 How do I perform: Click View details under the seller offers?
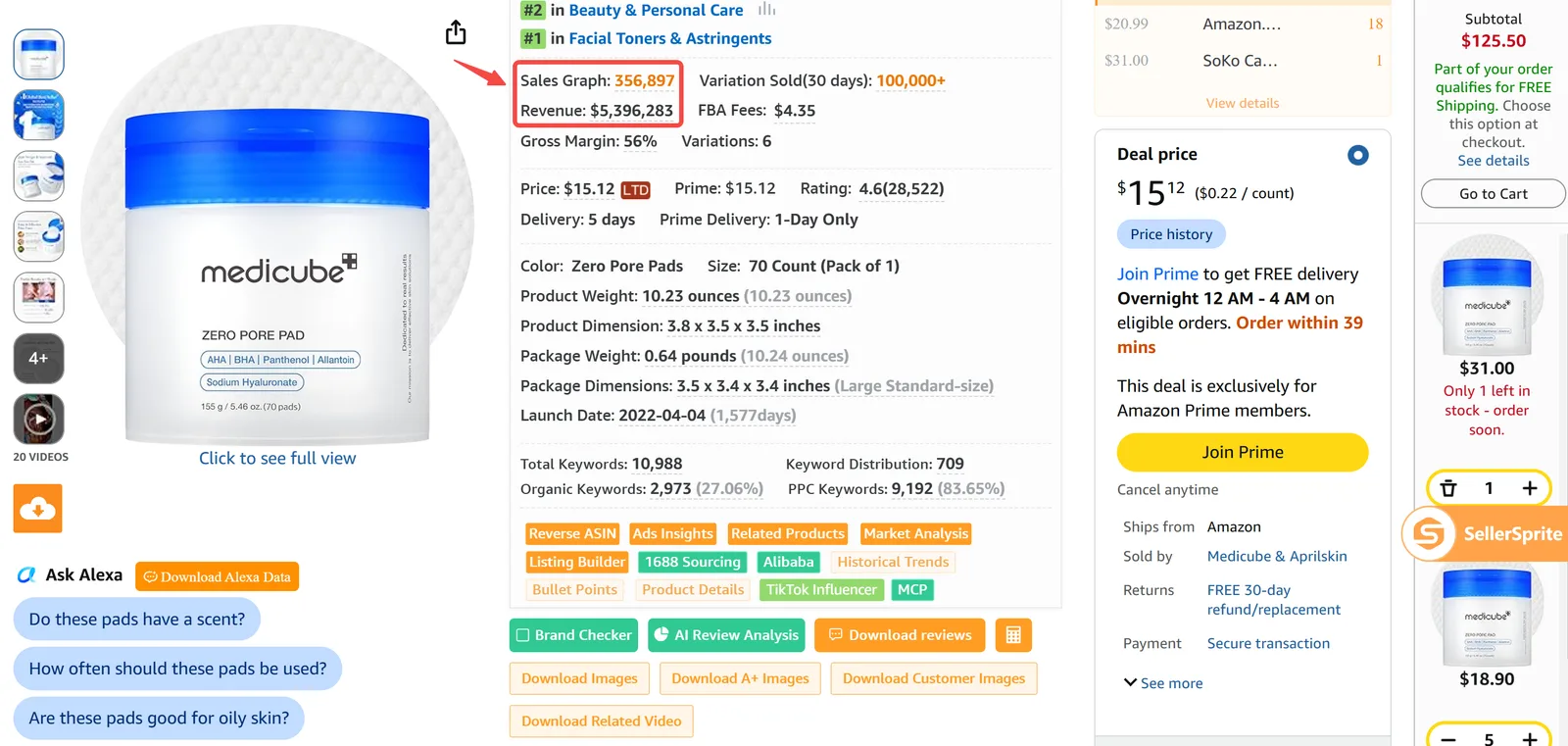click(1243, 103)
